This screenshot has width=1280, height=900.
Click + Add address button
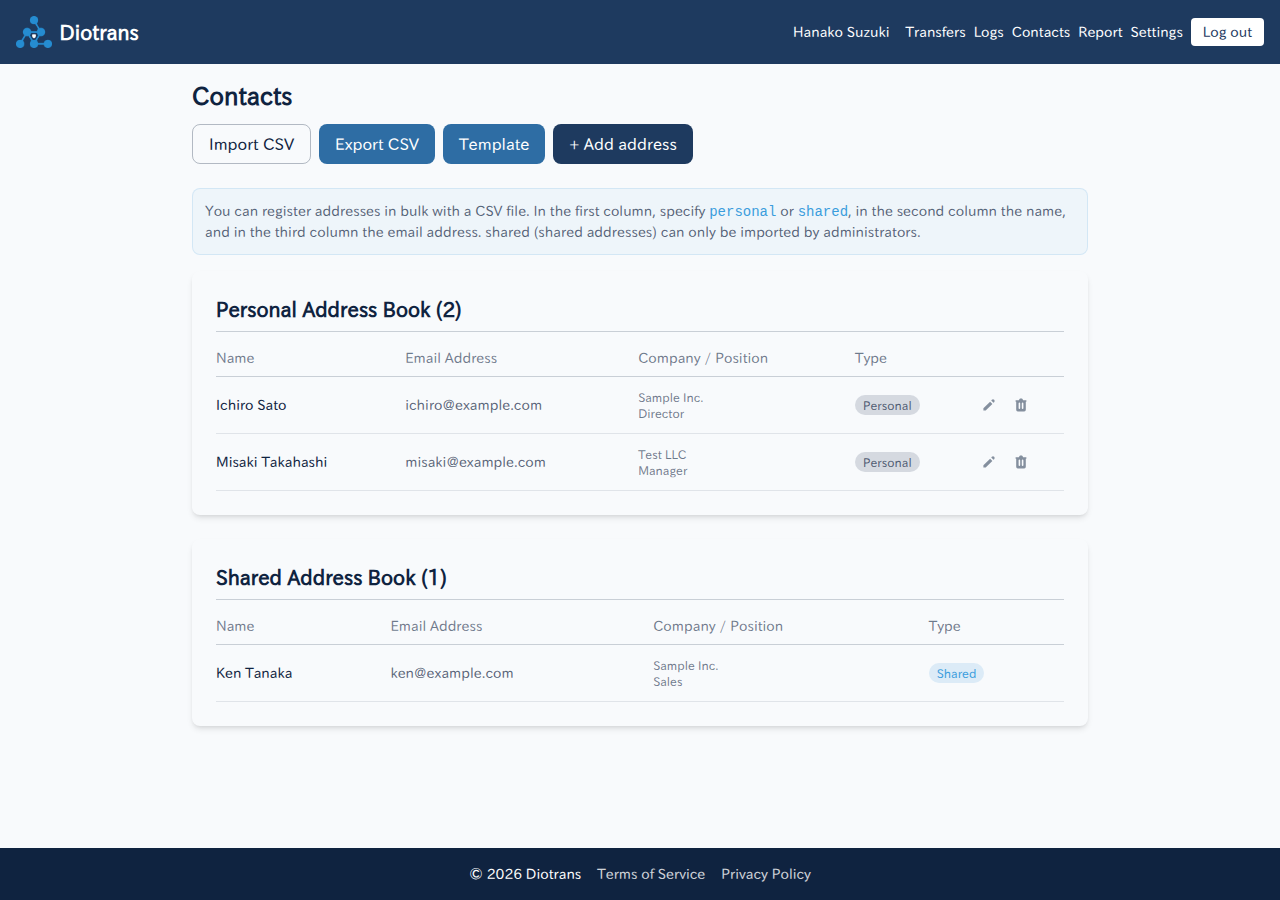coord(623,144)
